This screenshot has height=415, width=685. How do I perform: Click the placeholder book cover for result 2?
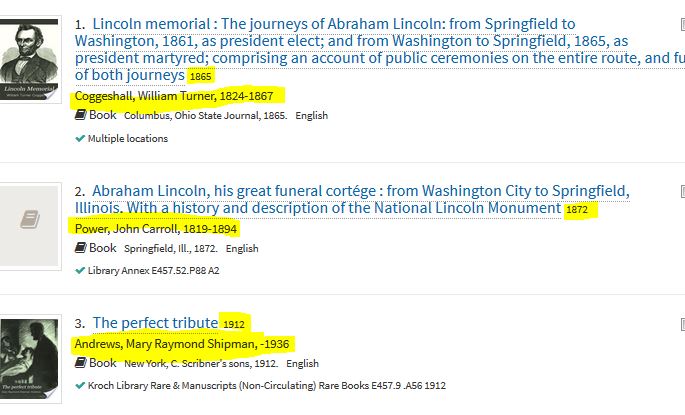(x=30, y=219)
